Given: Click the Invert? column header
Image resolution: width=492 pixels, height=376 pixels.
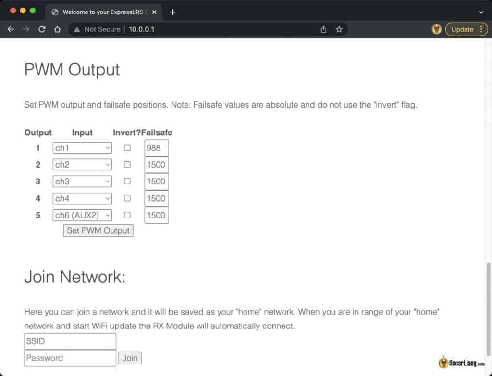Looking at the screenshot, I should pos(127,133).
